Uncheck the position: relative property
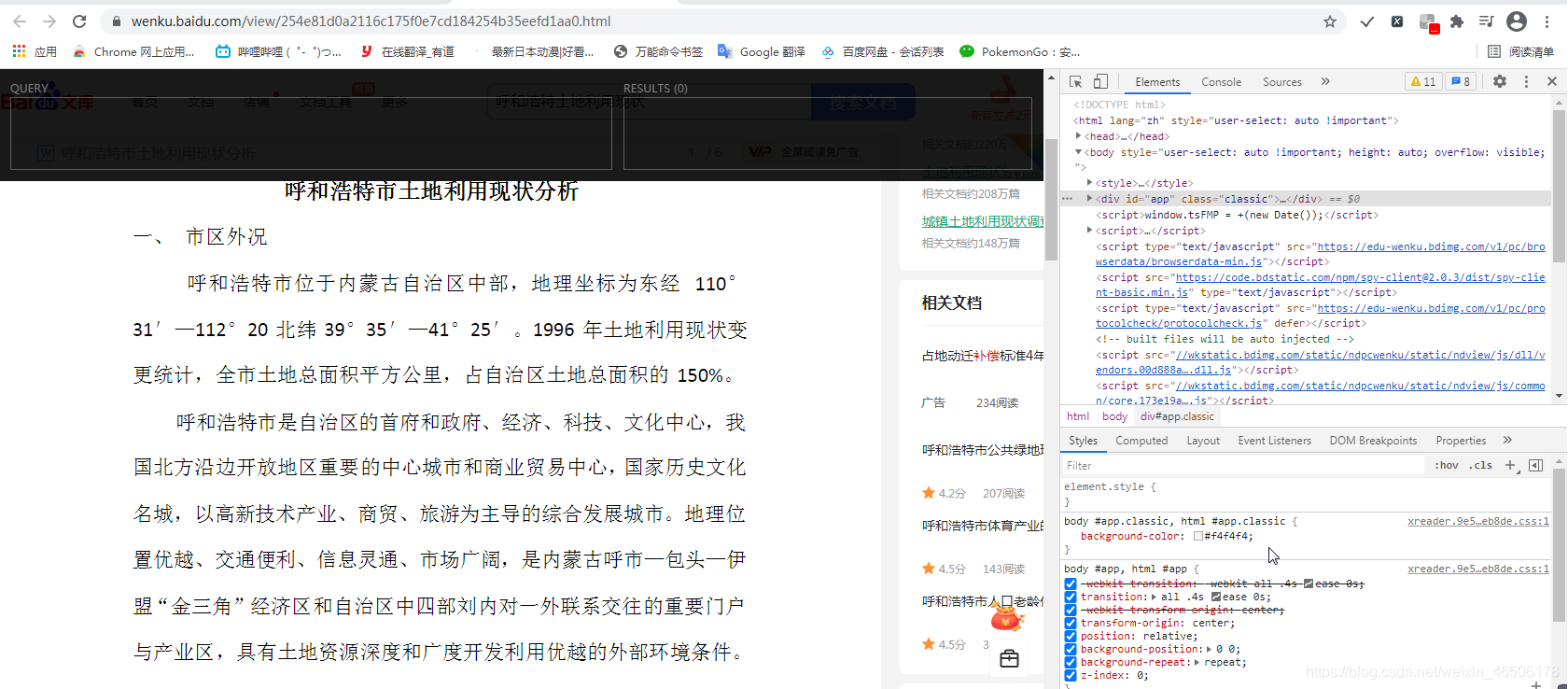The width and height of the screenshot is (1568, 689). click(x=1071, y=636)
